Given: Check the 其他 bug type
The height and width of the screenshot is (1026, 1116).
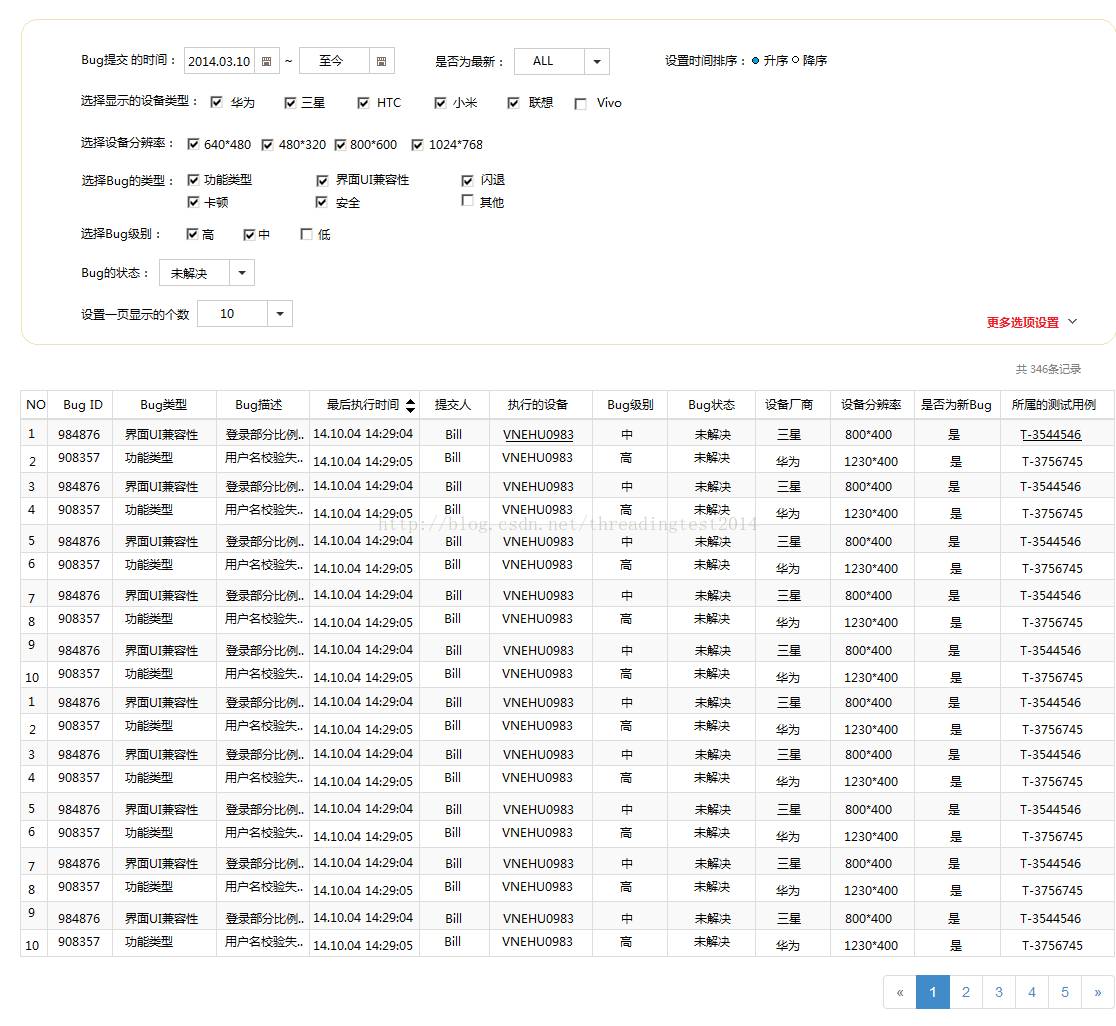Looking at the screenshot, I should (467, 201).
